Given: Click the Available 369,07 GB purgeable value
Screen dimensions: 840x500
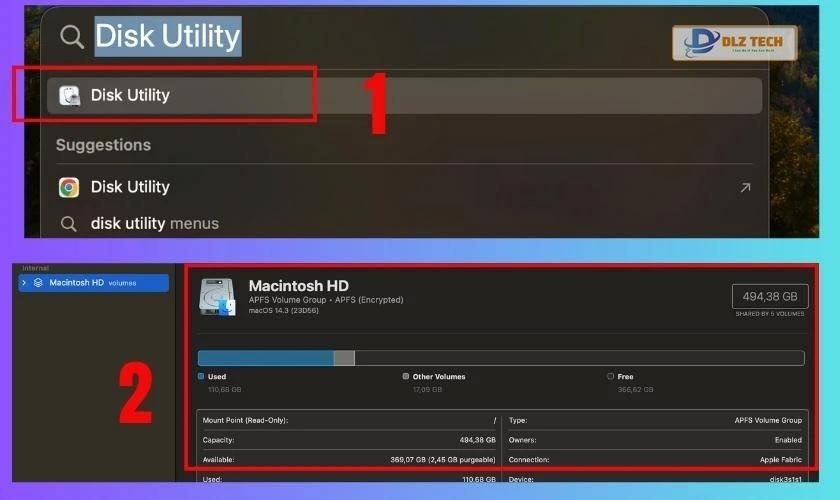Looking at the screenshot, I should point(442,460).
